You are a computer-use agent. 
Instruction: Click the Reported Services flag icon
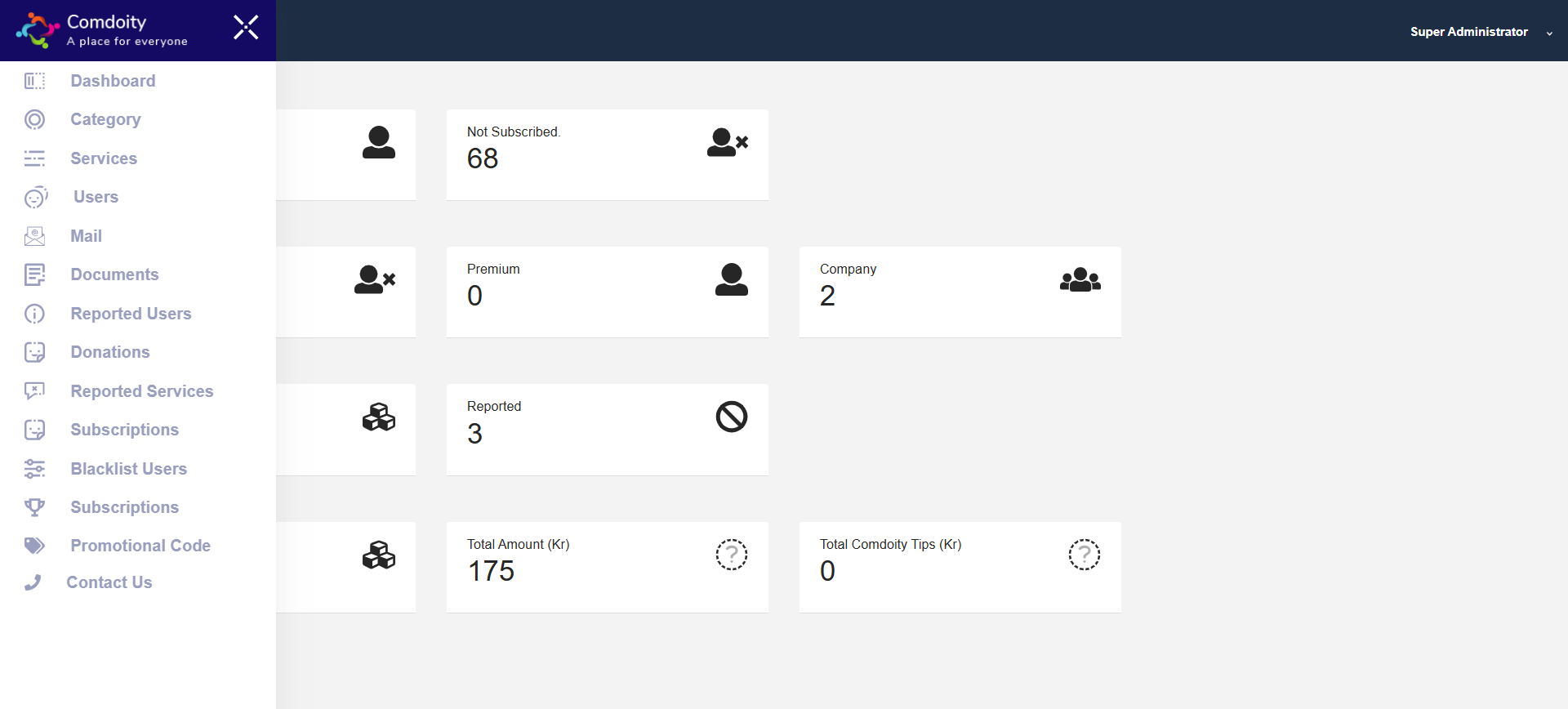tap(34, 391)
